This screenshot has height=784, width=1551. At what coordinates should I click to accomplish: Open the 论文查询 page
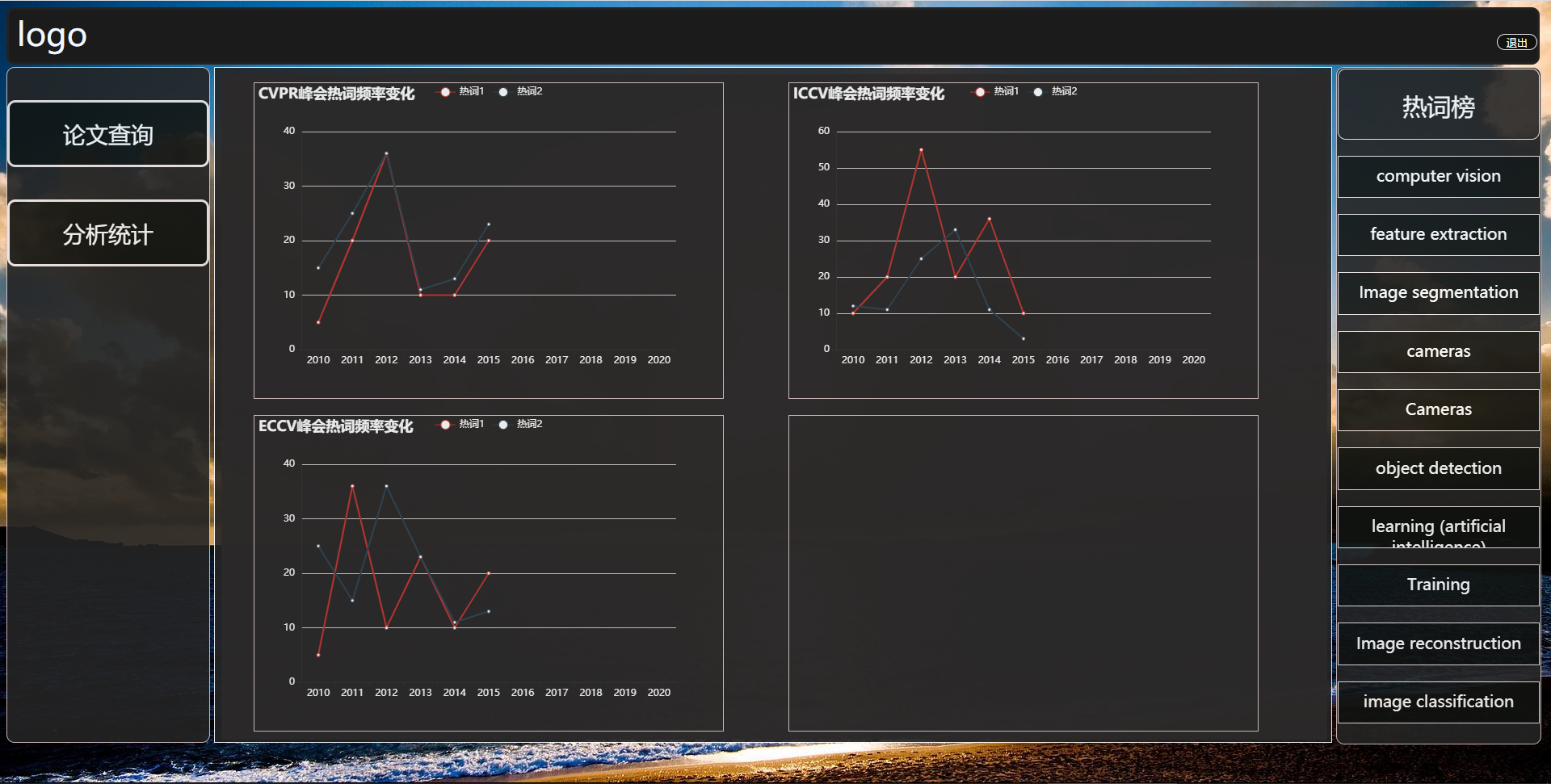[x=108, y=134]
